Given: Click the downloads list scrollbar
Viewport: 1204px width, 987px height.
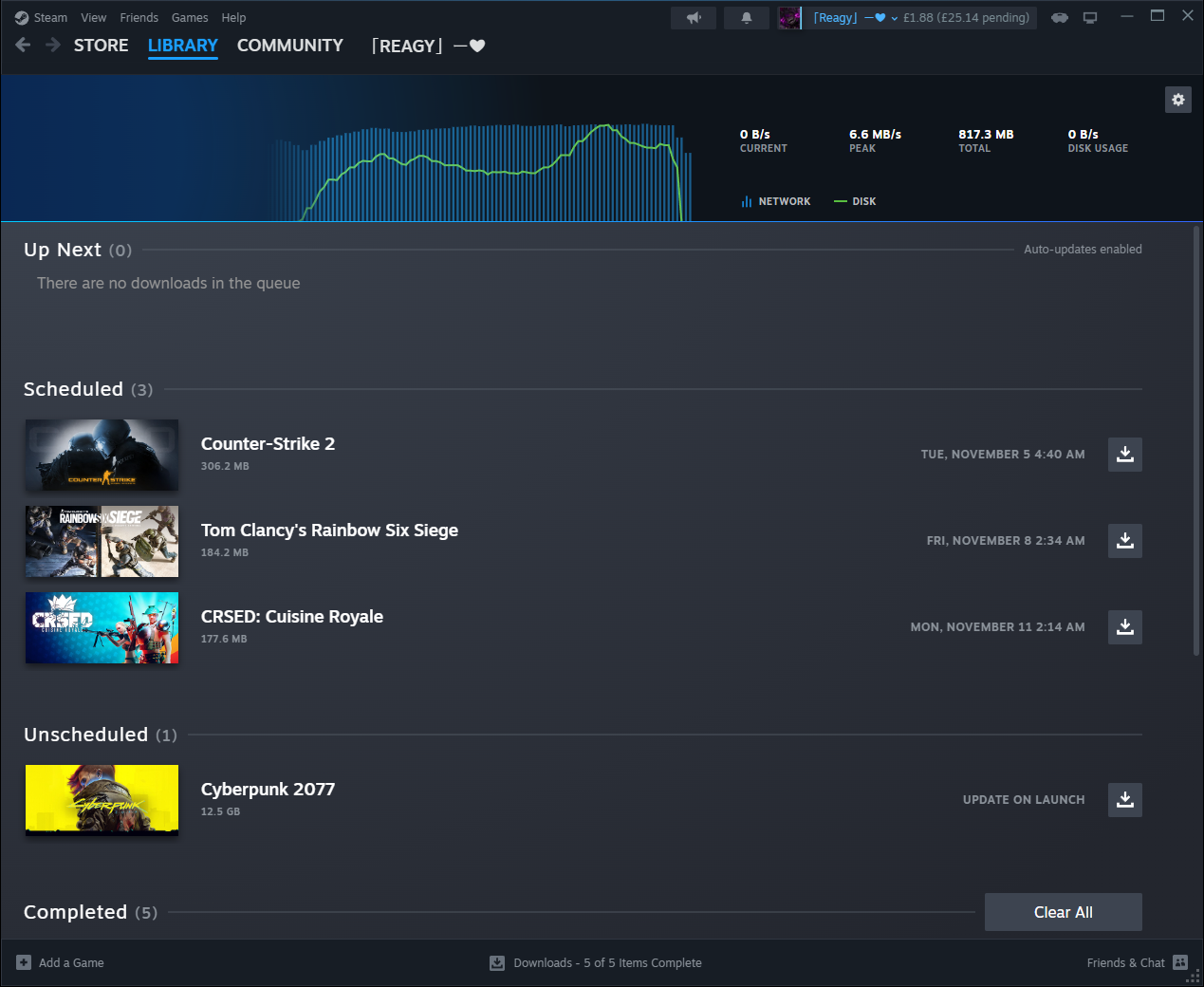Looking at the screenshot, I should 1196,440.
